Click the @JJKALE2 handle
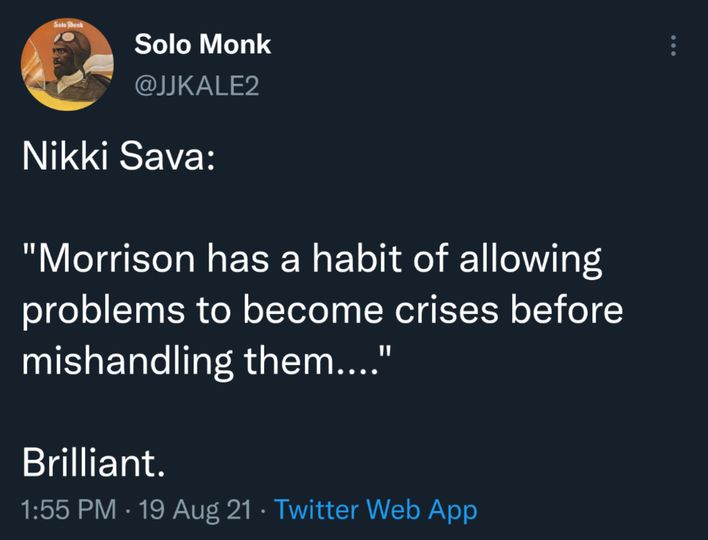Screen dimensions: 708x540 coord(196,87)
